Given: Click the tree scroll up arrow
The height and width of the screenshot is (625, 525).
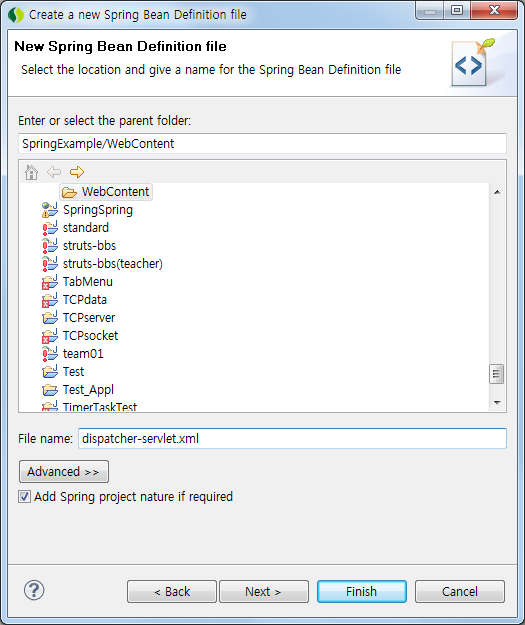Looking at the screenshot, I should pyautogui.click(x=497, y=192).
